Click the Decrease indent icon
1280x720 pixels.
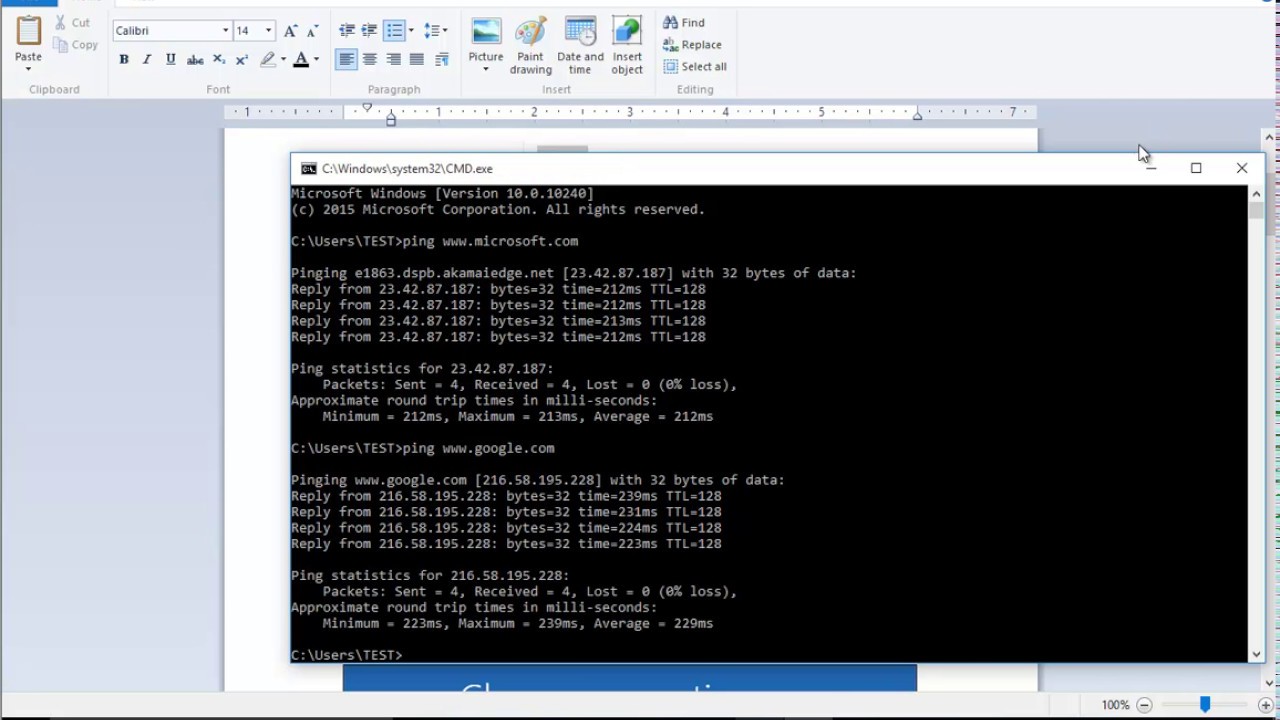point(347,31)
